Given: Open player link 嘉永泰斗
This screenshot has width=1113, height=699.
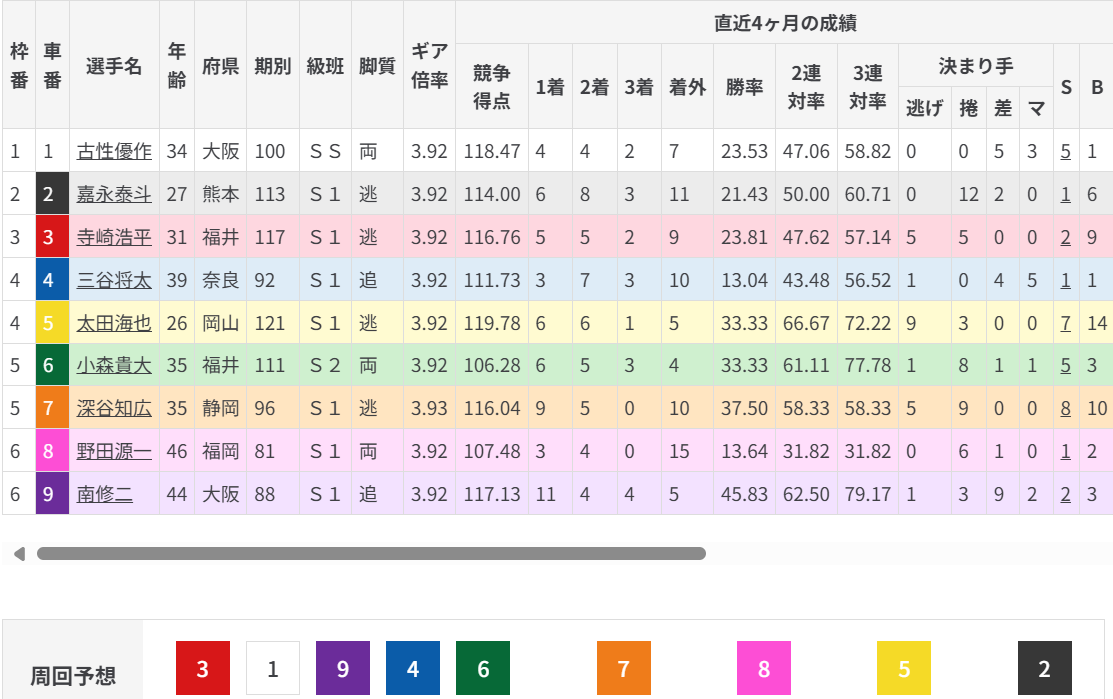Looking at the screenshot, I should (114, 194).
